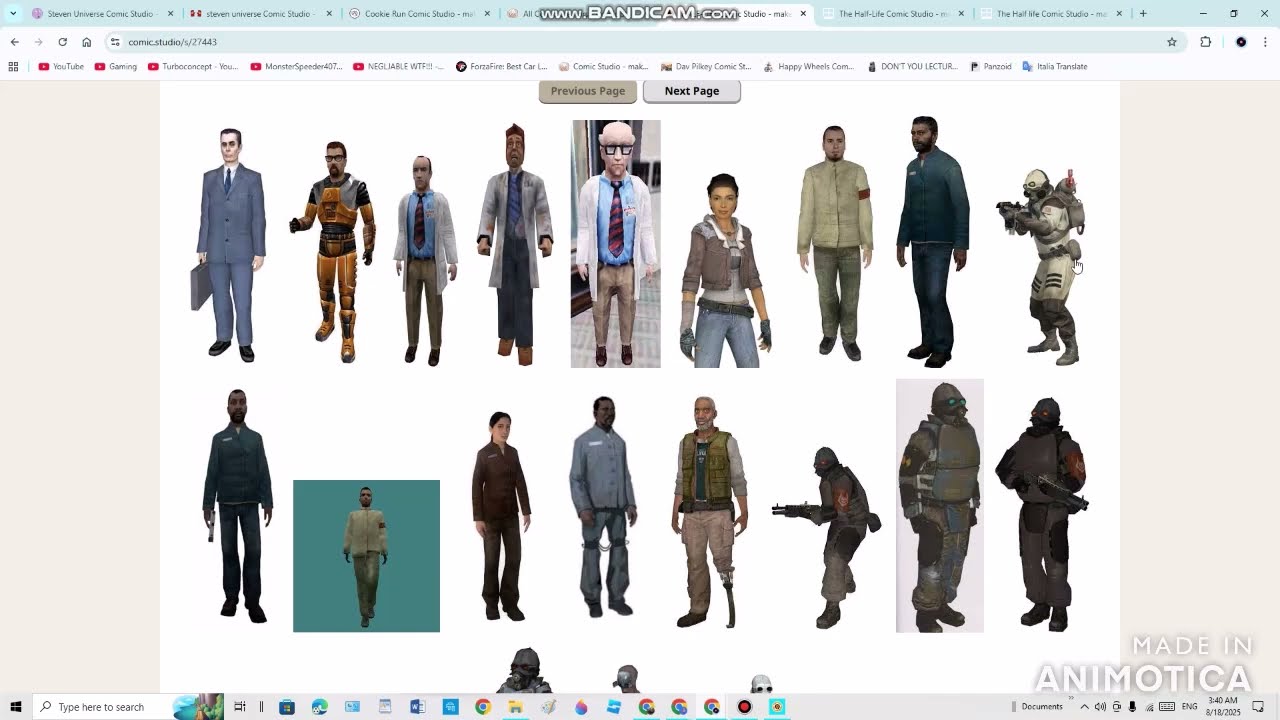The image size is (1280, 720).
Task: Open the DON'T YOU LECTUR bookmark
Action: coord(912,66)
